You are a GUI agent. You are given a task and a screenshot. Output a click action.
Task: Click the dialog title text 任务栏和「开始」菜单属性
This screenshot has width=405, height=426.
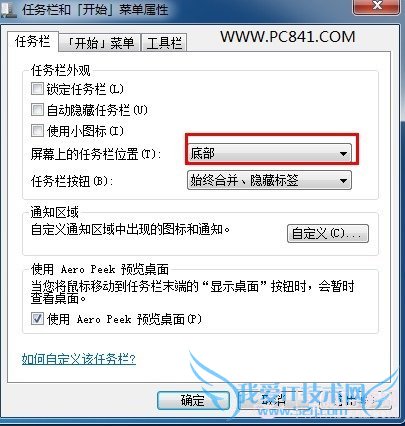pyautogui.click(x=96, y=10)
